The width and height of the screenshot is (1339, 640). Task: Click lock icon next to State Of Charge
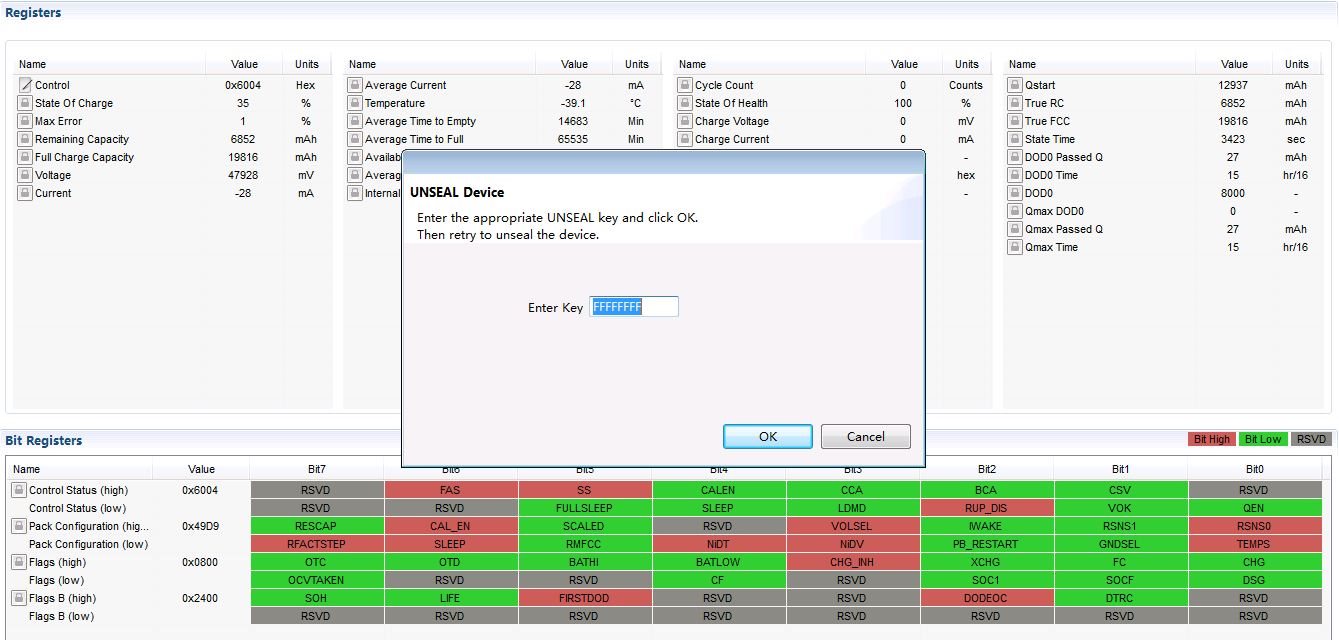[x=25, y=103]
